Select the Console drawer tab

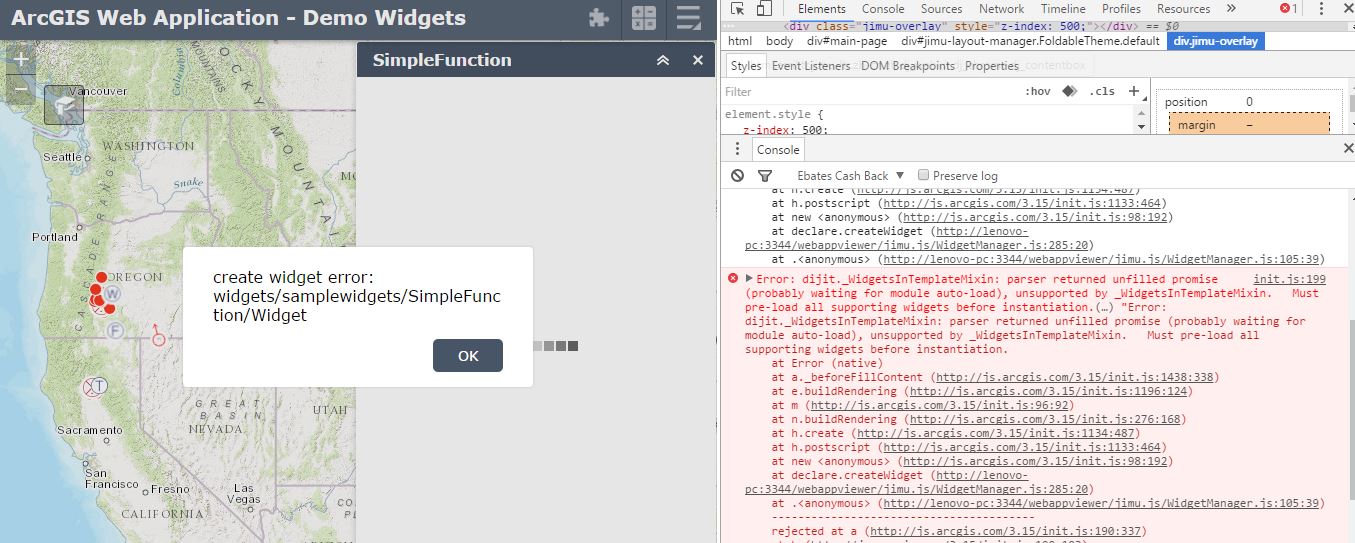(x=778, y=149)
